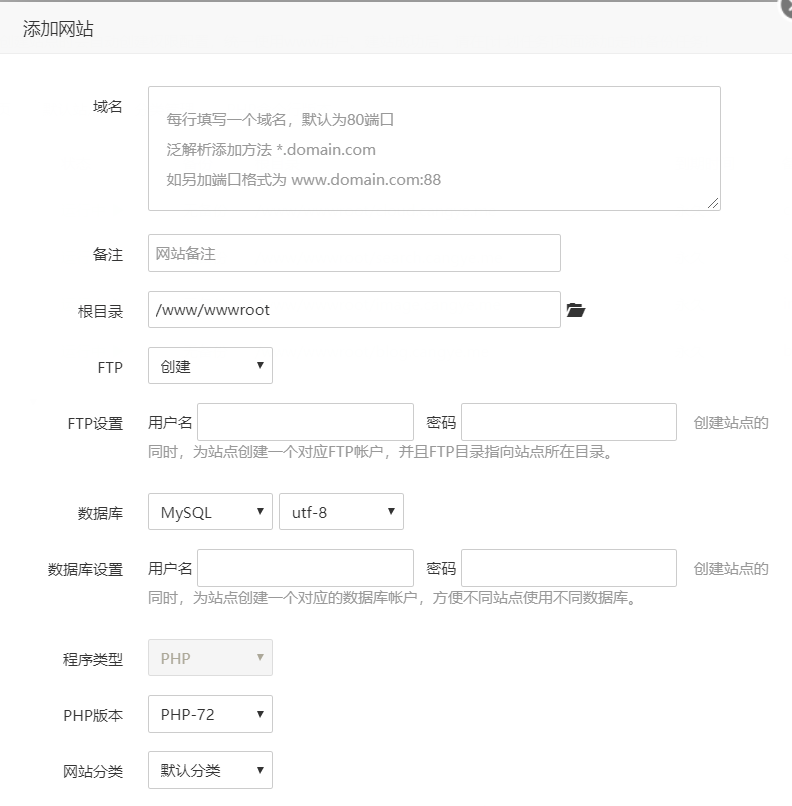Click the 数据库设置 密码 input field
792x806 pixels.
click(x=568, y=568)
